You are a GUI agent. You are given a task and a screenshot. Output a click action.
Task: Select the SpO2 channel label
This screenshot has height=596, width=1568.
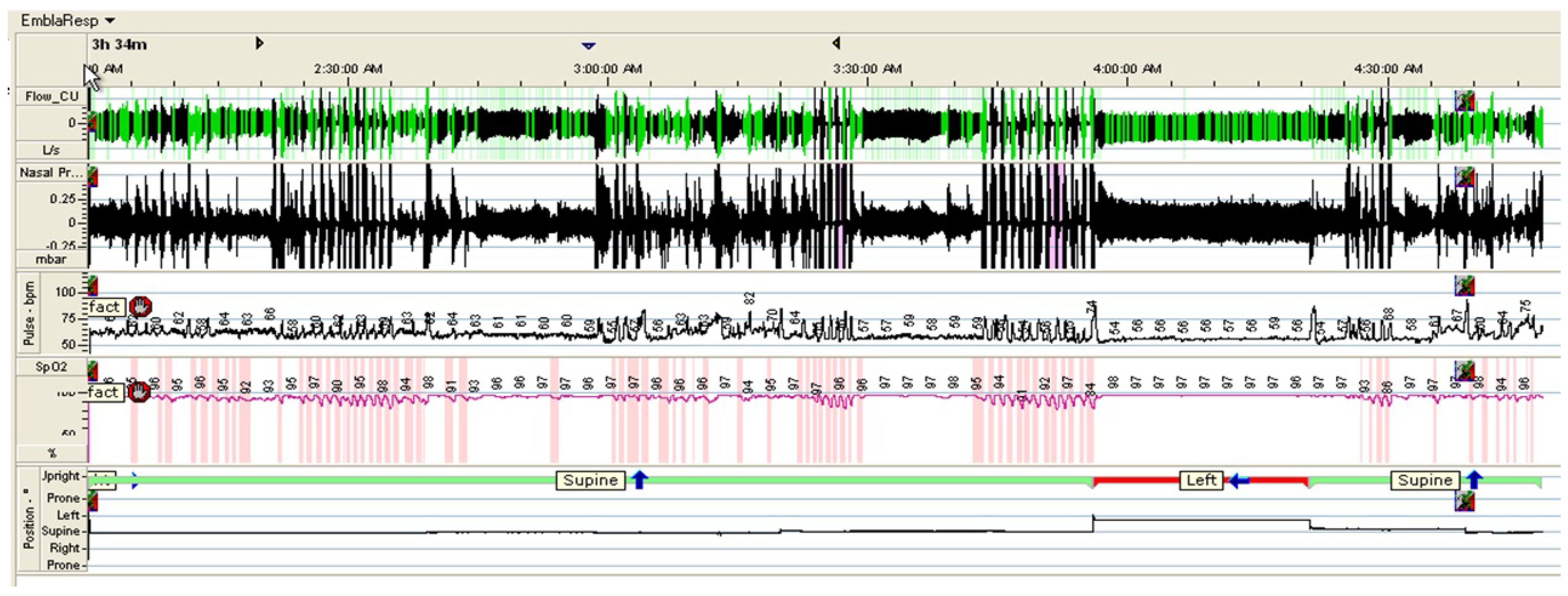pyautogui.click(x=52, y=367)
